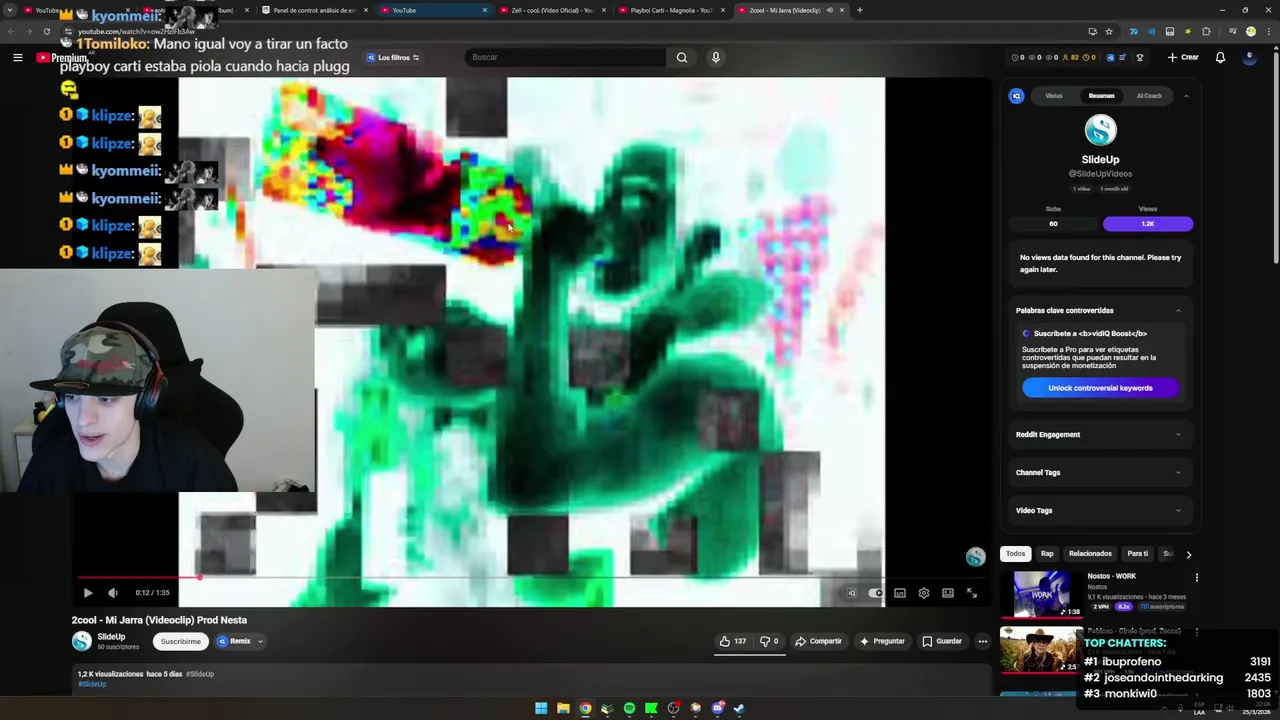Click the Remix button
Image resolution: width=1280 pixels, height=720 pixels.
(234, 641)
